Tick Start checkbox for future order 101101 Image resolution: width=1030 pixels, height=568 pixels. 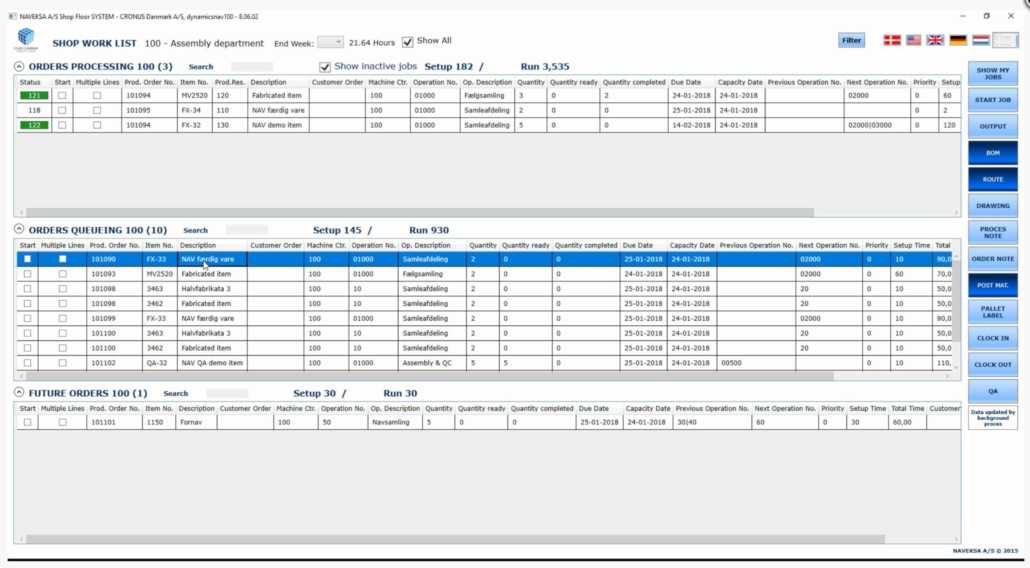[27, 422]
